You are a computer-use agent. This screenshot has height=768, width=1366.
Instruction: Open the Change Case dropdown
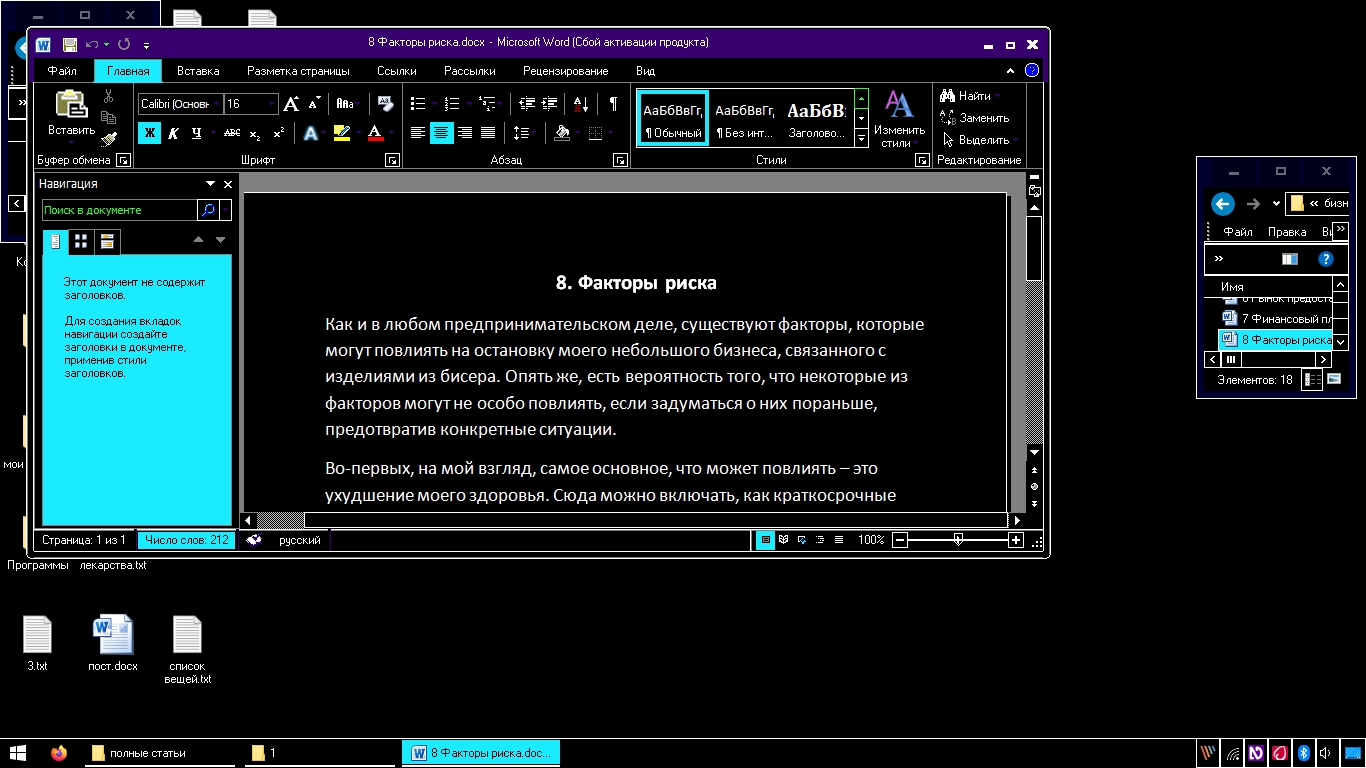(x=345, y=104)
